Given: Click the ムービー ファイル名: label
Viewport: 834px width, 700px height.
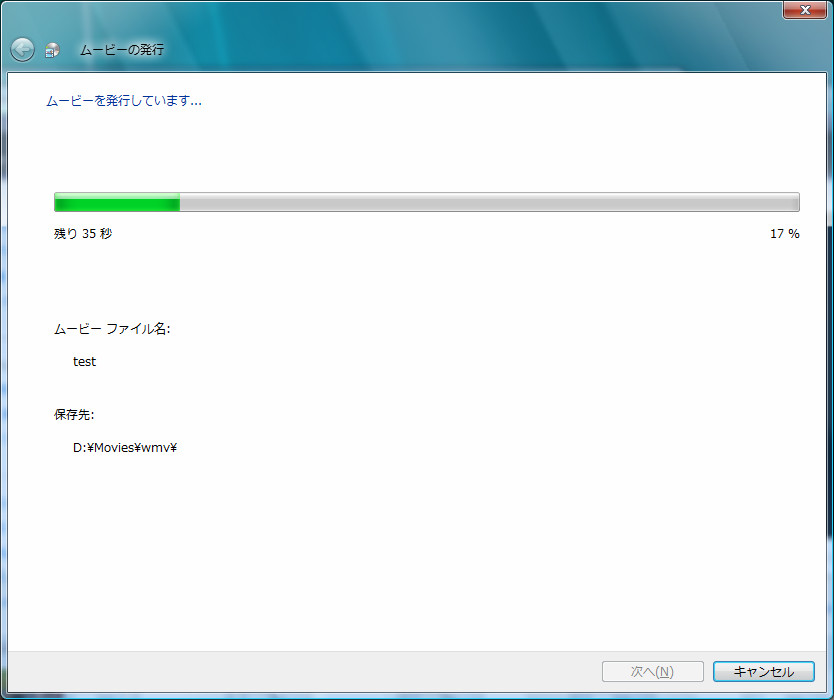Looking at the screenshot, I should pyautogui.click(x=112, y=329).
